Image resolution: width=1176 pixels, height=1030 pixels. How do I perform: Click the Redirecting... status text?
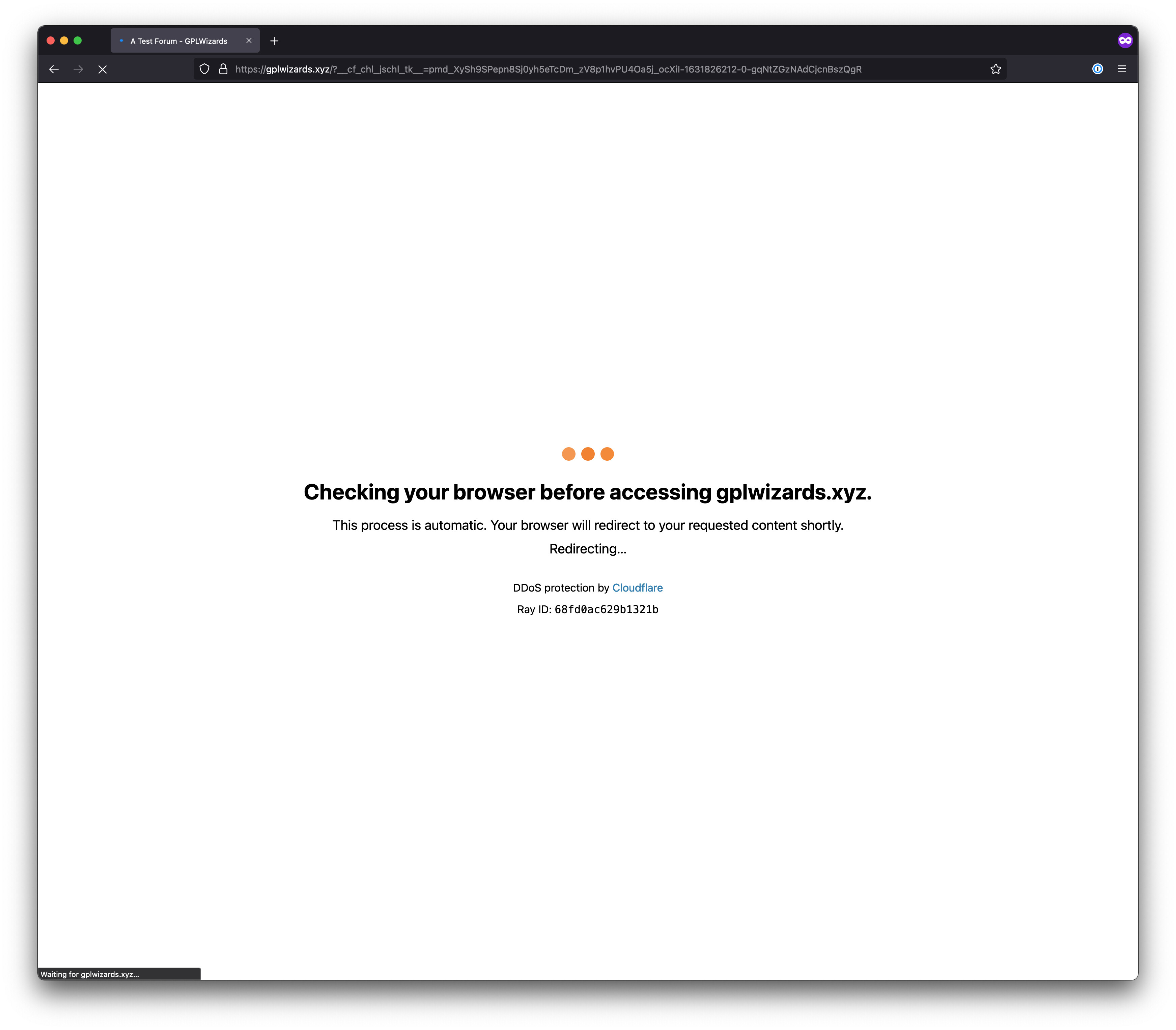tap(587, 549)
